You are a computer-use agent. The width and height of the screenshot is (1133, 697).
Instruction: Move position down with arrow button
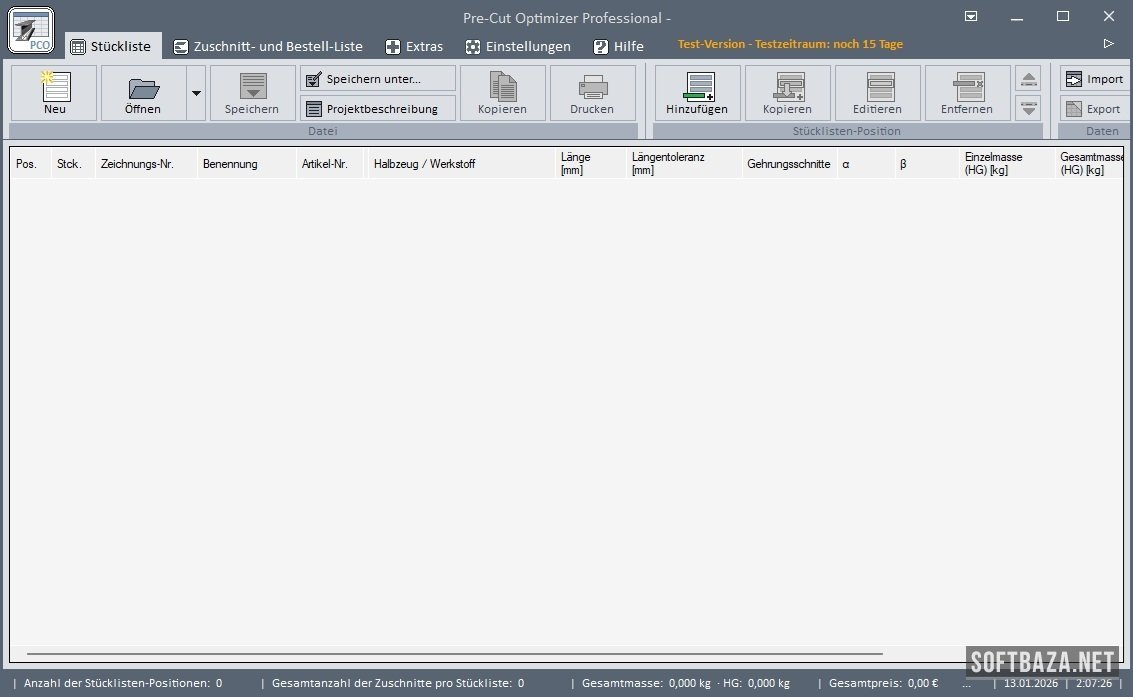[x=1028, y=108]
